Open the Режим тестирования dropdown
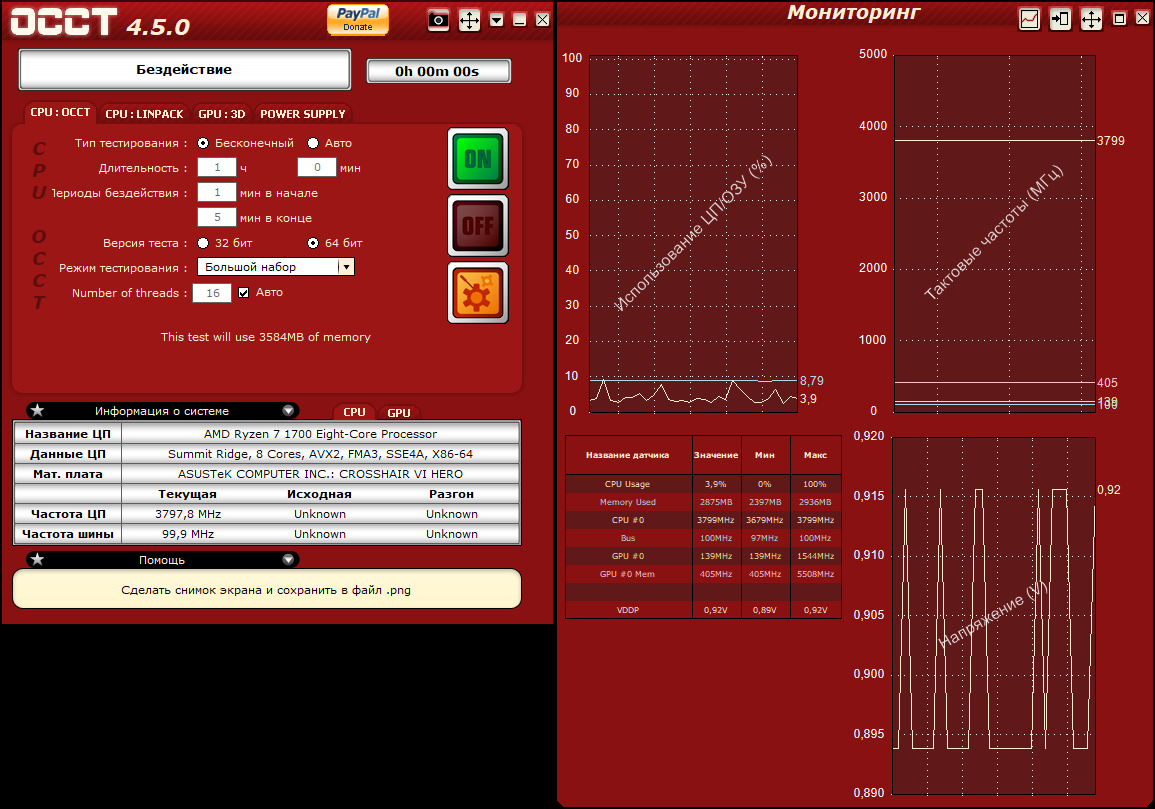 point(275,267)
